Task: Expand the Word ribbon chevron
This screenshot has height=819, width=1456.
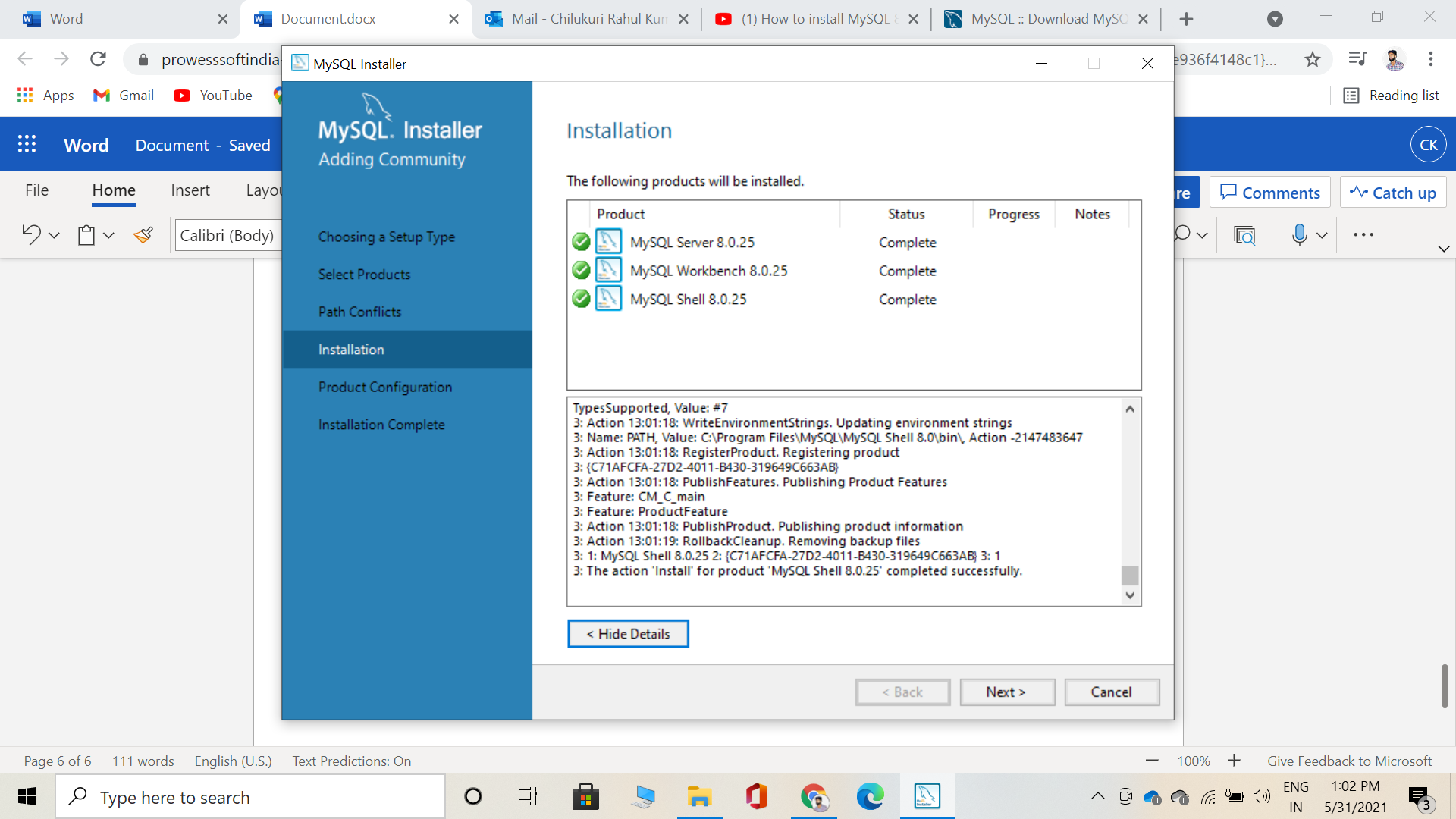Action: point(1444,249)
